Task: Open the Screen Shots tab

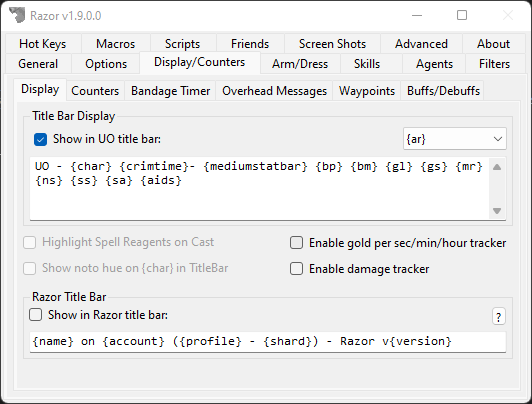Action: (x=332, y=44)
